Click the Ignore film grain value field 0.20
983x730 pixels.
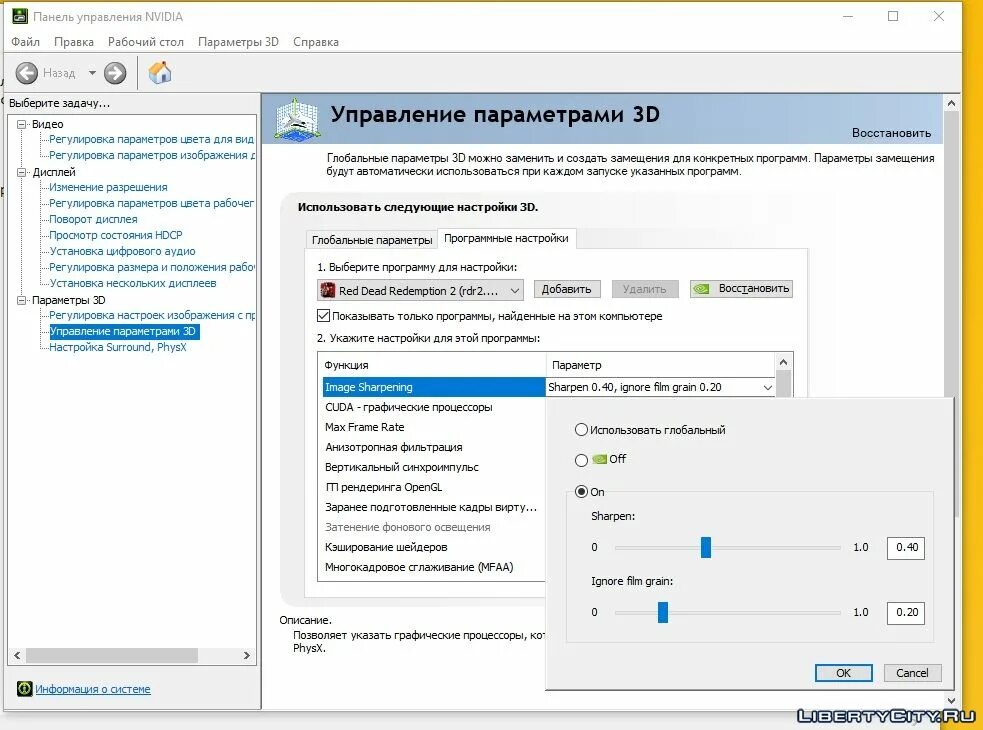pos(906,612)
